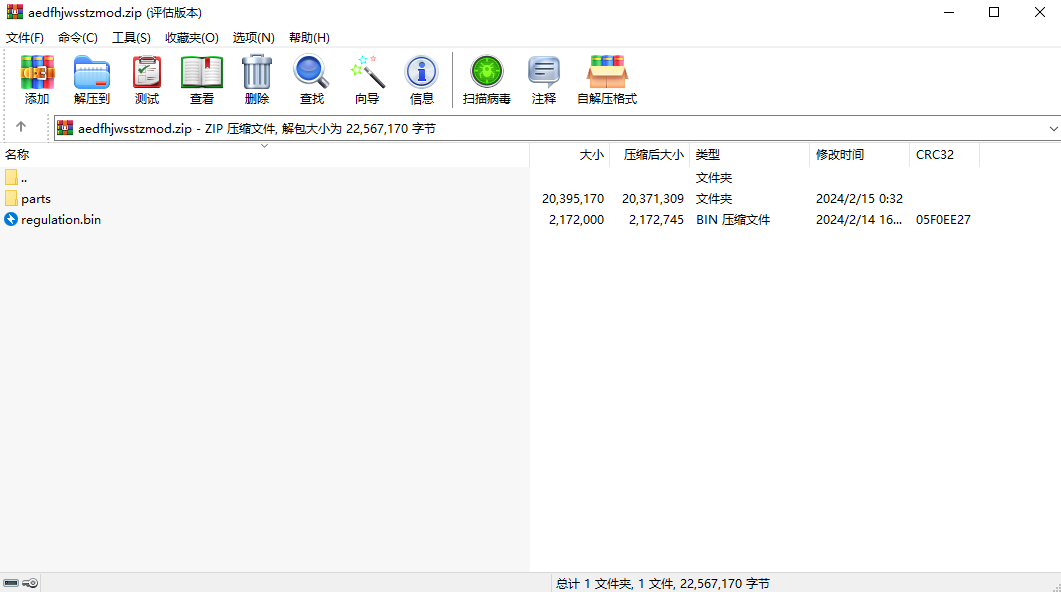Click the '..' parent directory entry
This screenshot has height=592, width=1061.
24,178
